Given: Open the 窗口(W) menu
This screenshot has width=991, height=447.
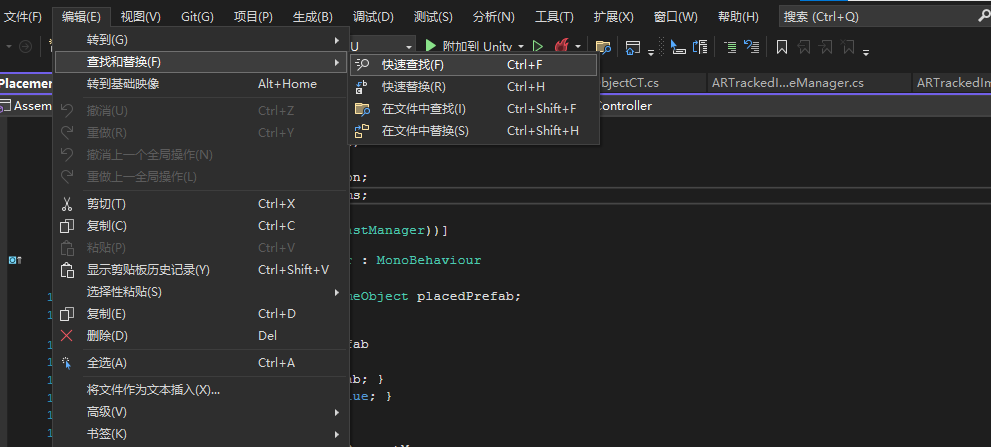Looking at the screenshot, I should [676, 17].
